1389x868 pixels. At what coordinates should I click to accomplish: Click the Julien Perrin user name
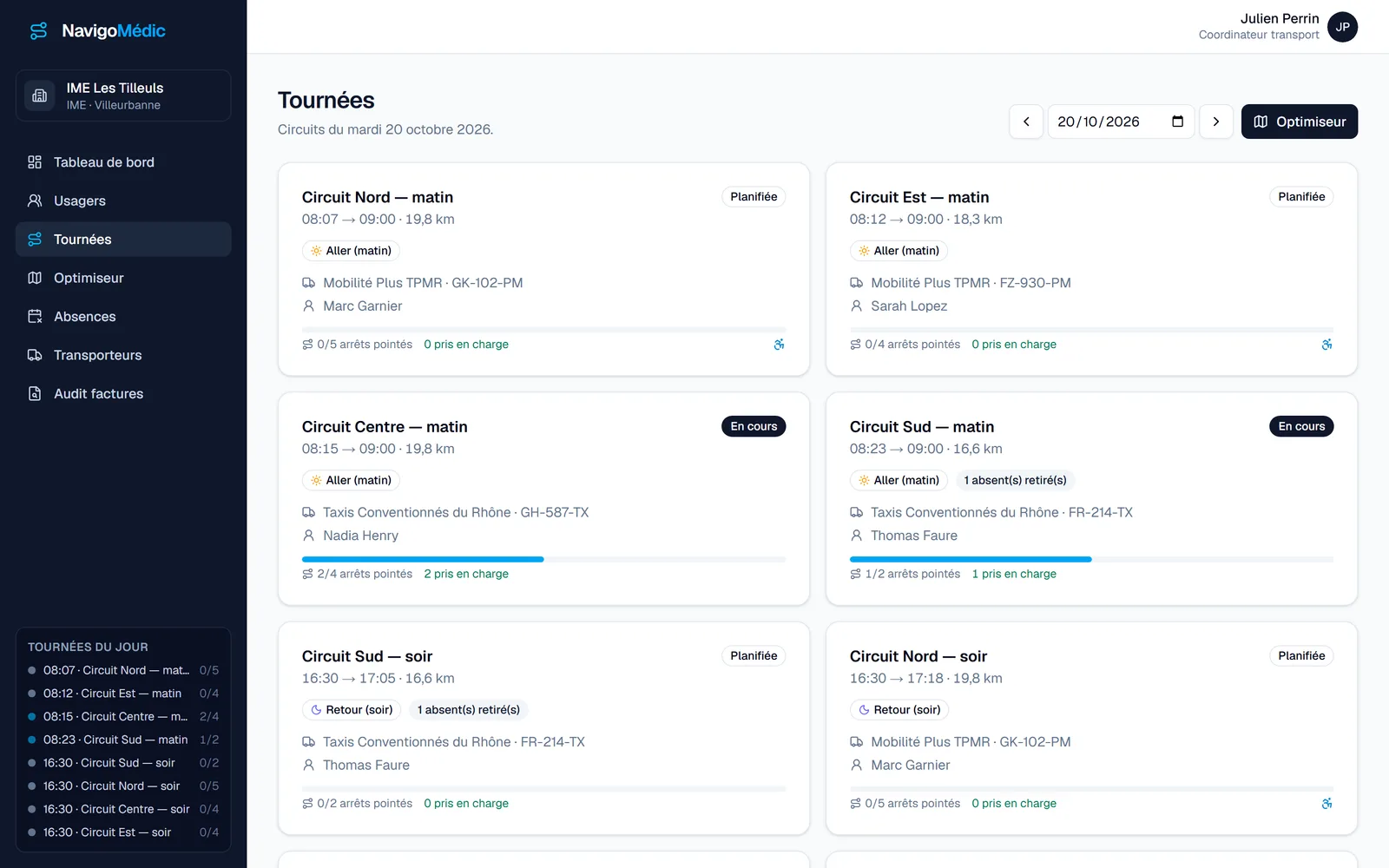pos(1280,18)
